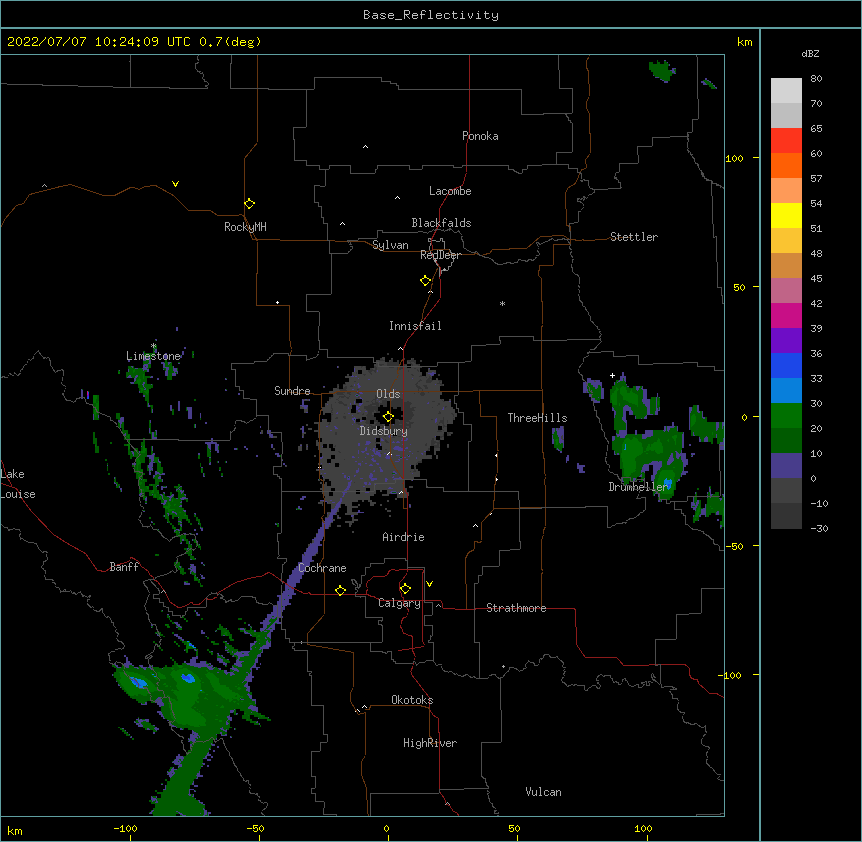Select the Banff map label
Viewport: 862px width, 842px height.
click(x=124, y=567)
